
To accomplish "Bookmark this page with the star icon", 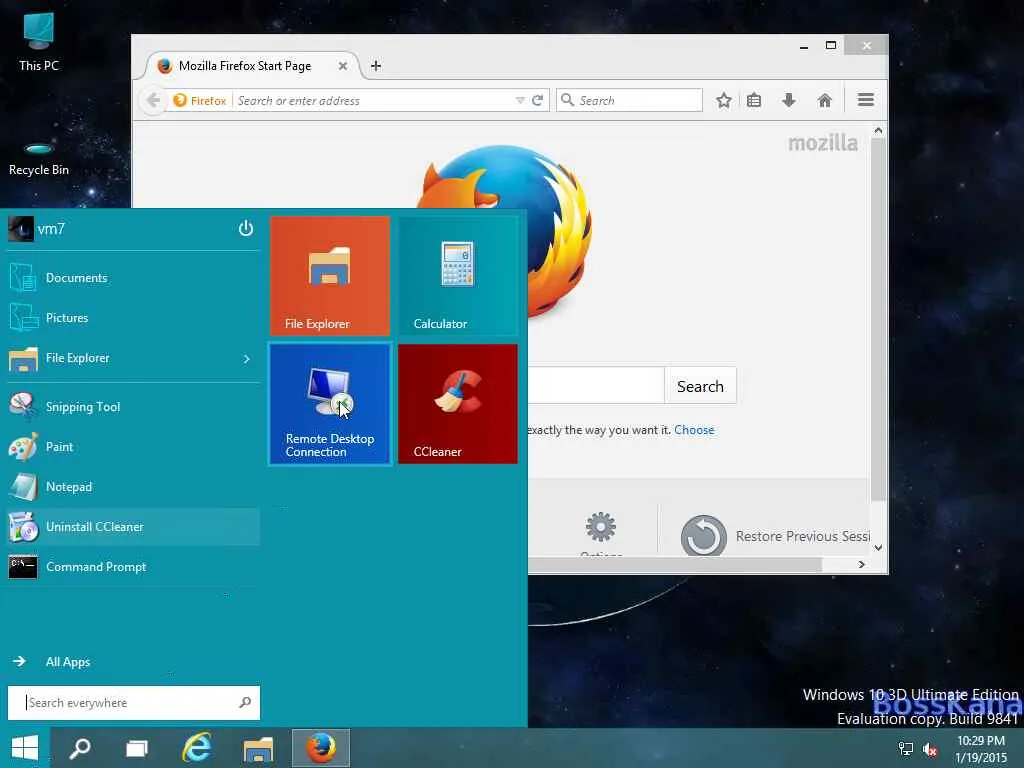I will tap(724, 101).
